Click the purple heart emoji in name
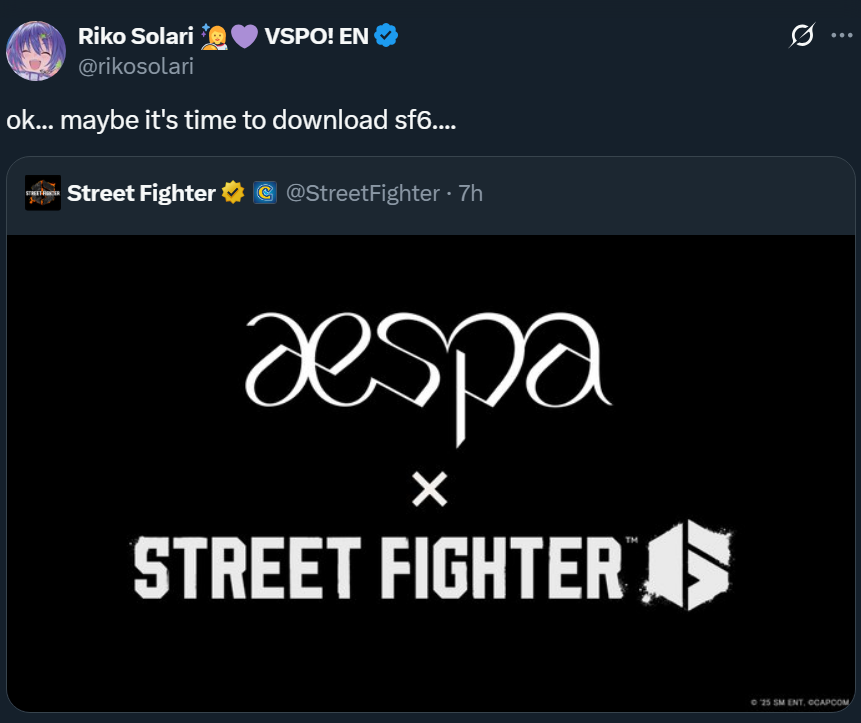The width and height of the screenshot is (861, 723). click(243, 36)
